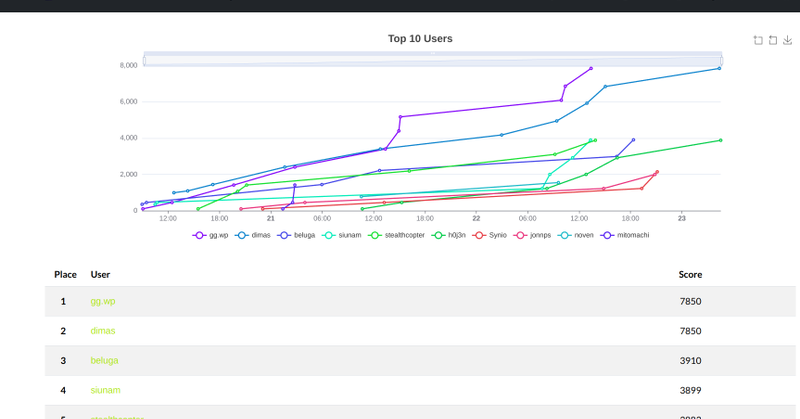Click right handle of chart zoom slider
800x419 pixels.
tap(721, 61)
